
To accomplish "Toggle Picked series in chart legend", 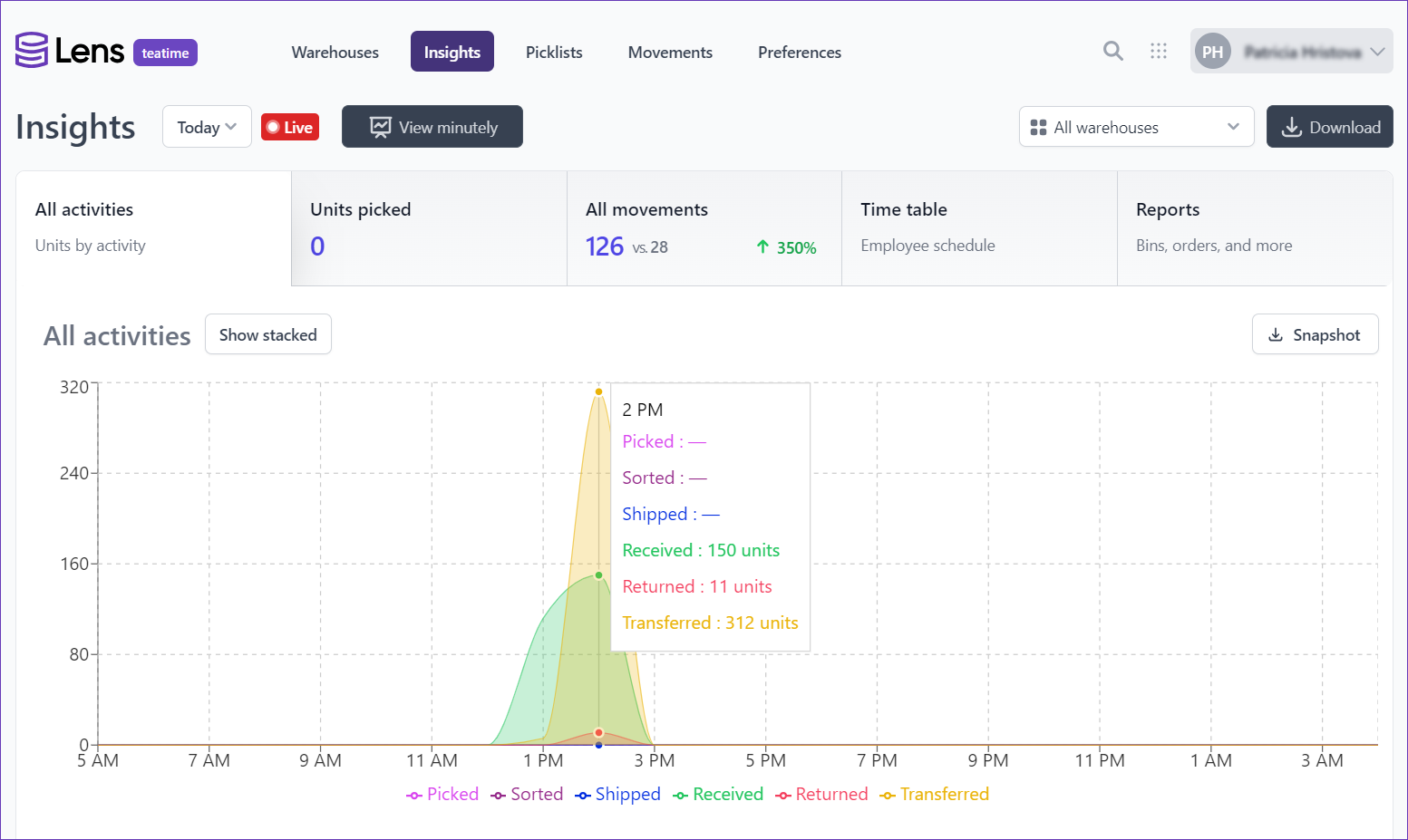I will [442, 795].
